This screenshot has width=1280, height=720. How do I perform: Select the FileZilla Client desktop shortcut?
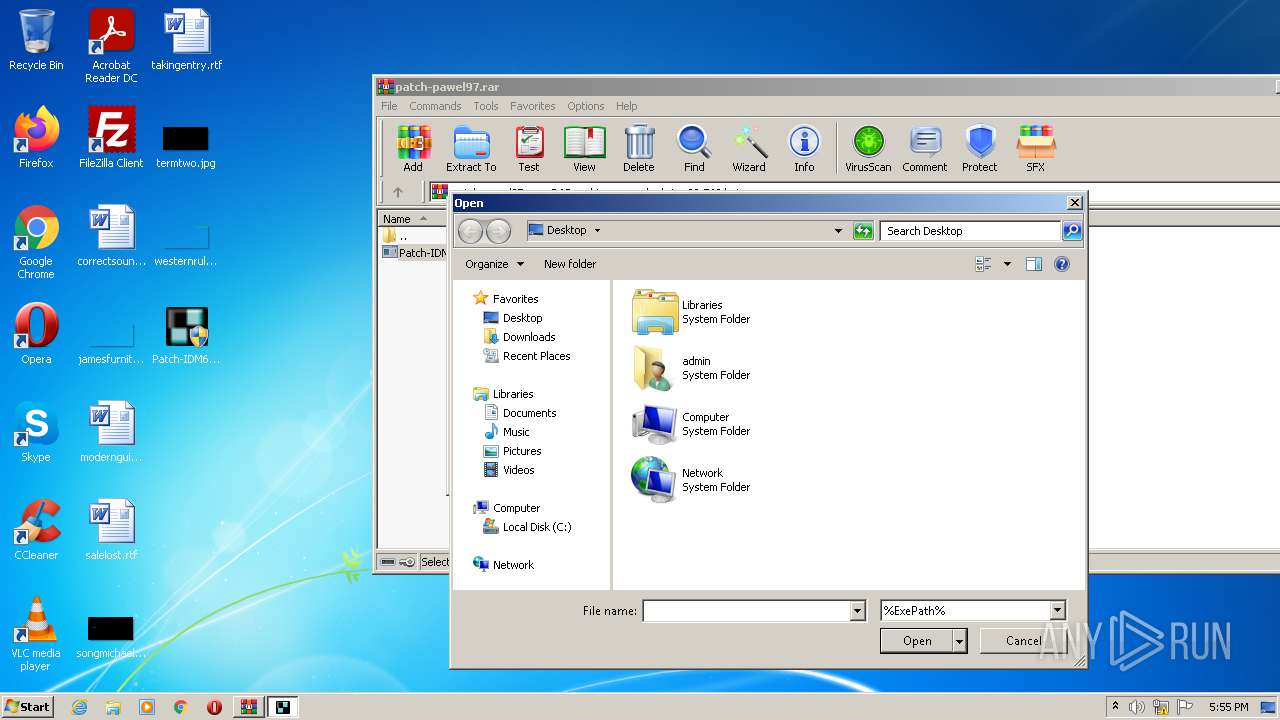click(111, 138)
